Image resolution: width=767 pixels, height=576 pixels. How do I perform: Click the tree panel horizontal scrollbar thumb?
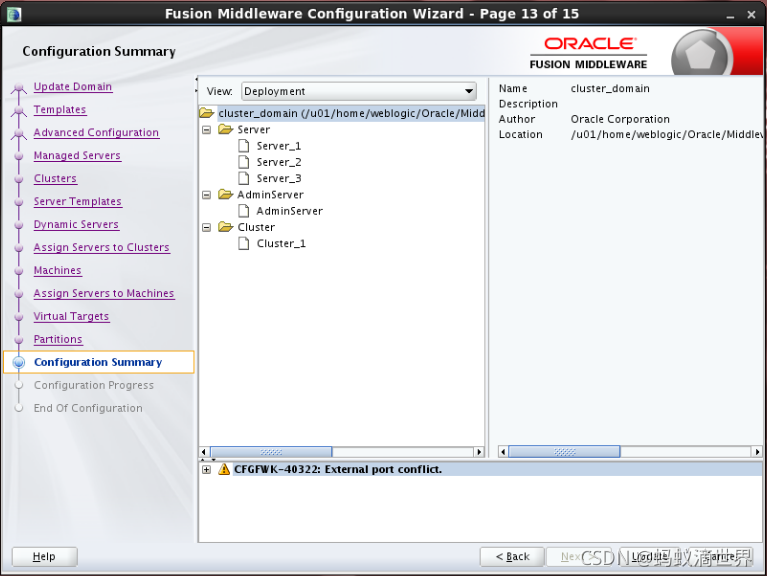pos(271,452)
